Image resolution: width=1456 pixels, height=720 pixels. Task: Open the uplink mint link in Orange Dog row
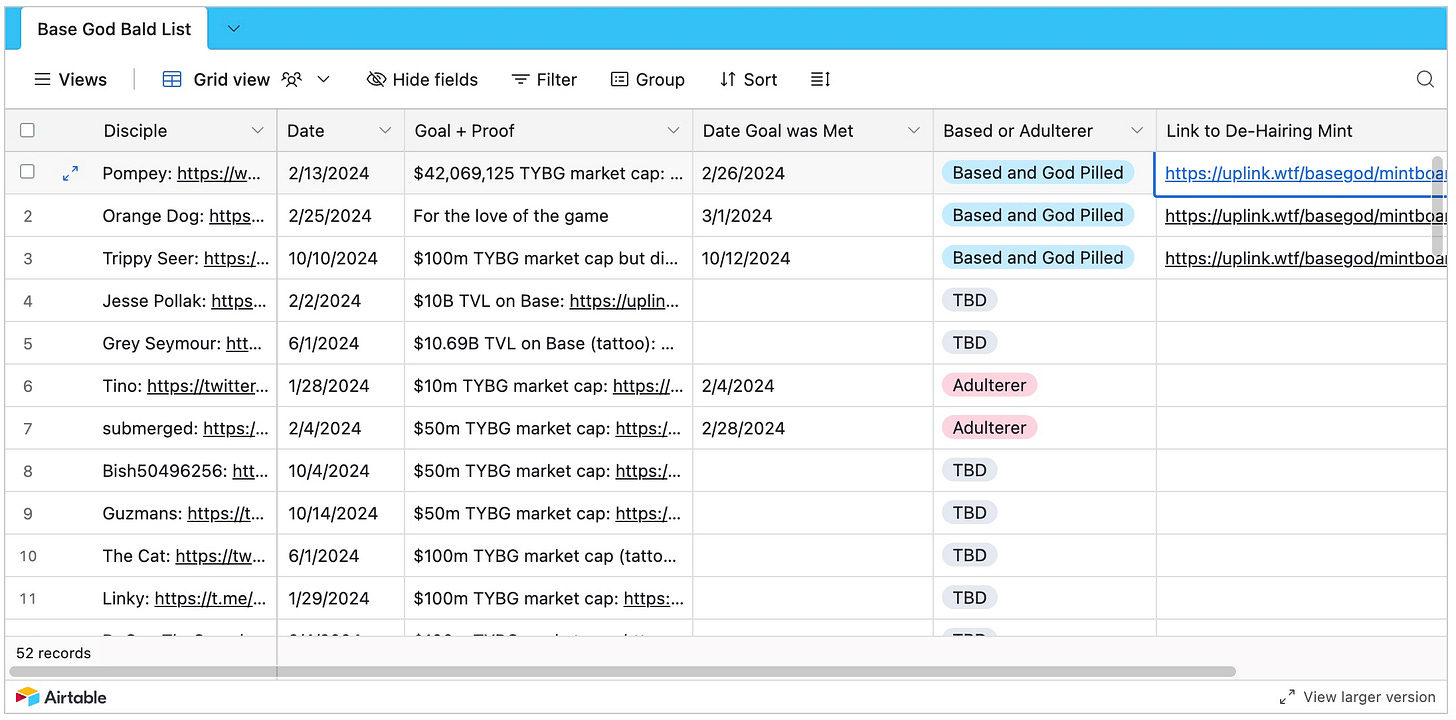point(1305,215)
